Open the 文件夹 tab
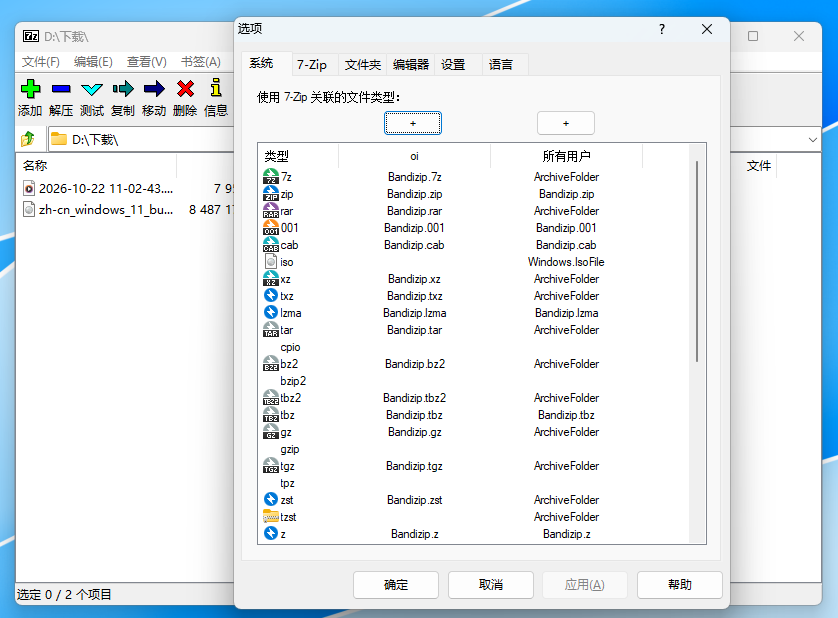 pos(362,65)
